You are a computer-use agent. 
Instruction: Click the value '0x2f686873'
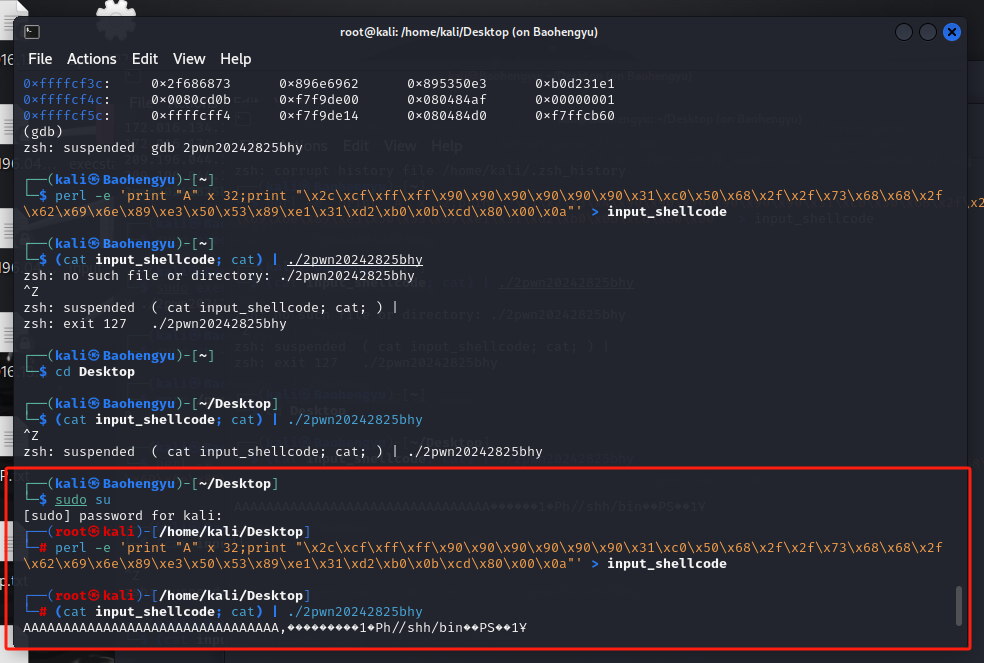(x=191, y=84)
